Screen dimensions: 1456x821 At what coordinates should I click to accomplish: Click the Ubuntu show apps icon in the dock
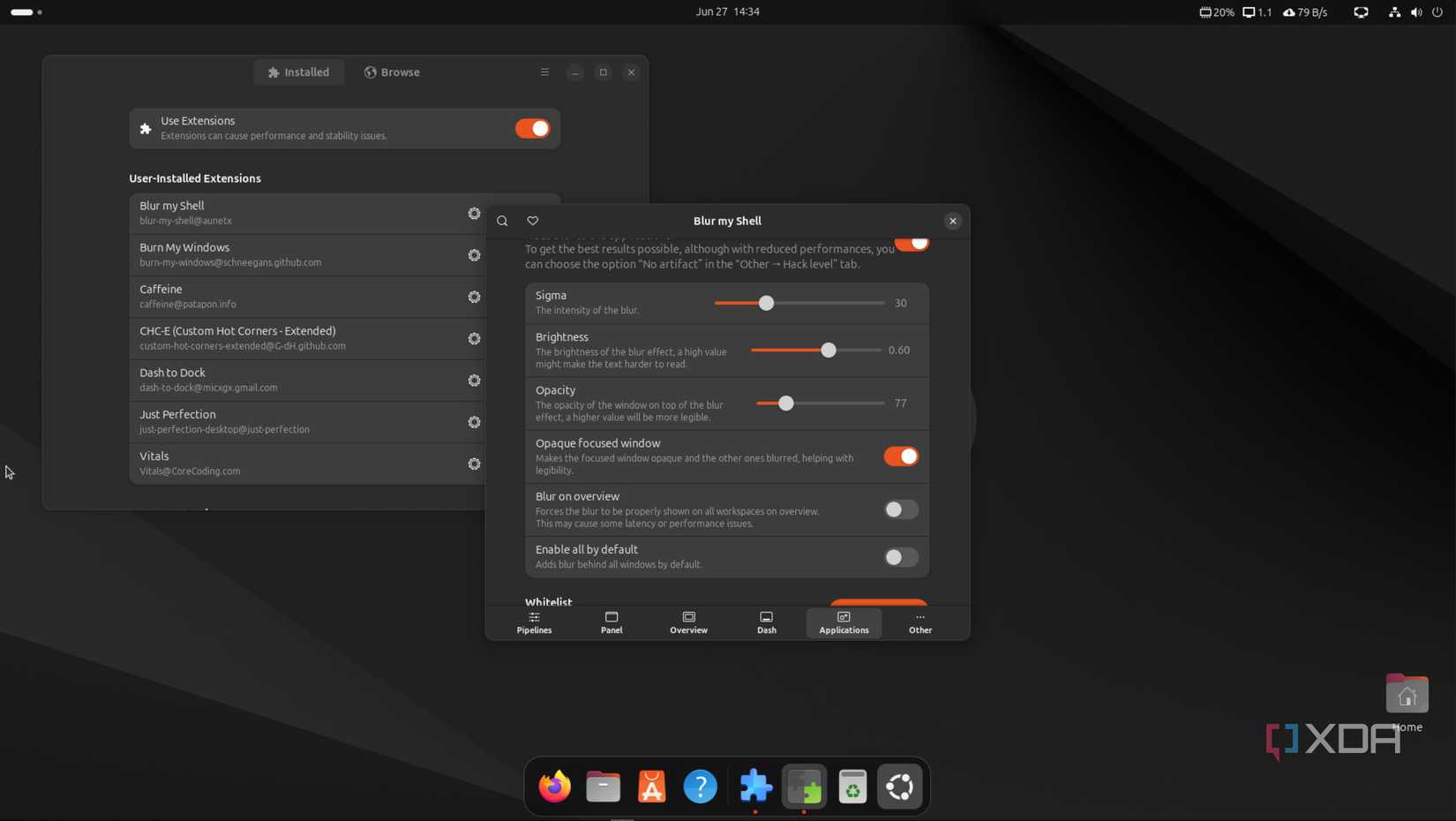tap(898, 786)
